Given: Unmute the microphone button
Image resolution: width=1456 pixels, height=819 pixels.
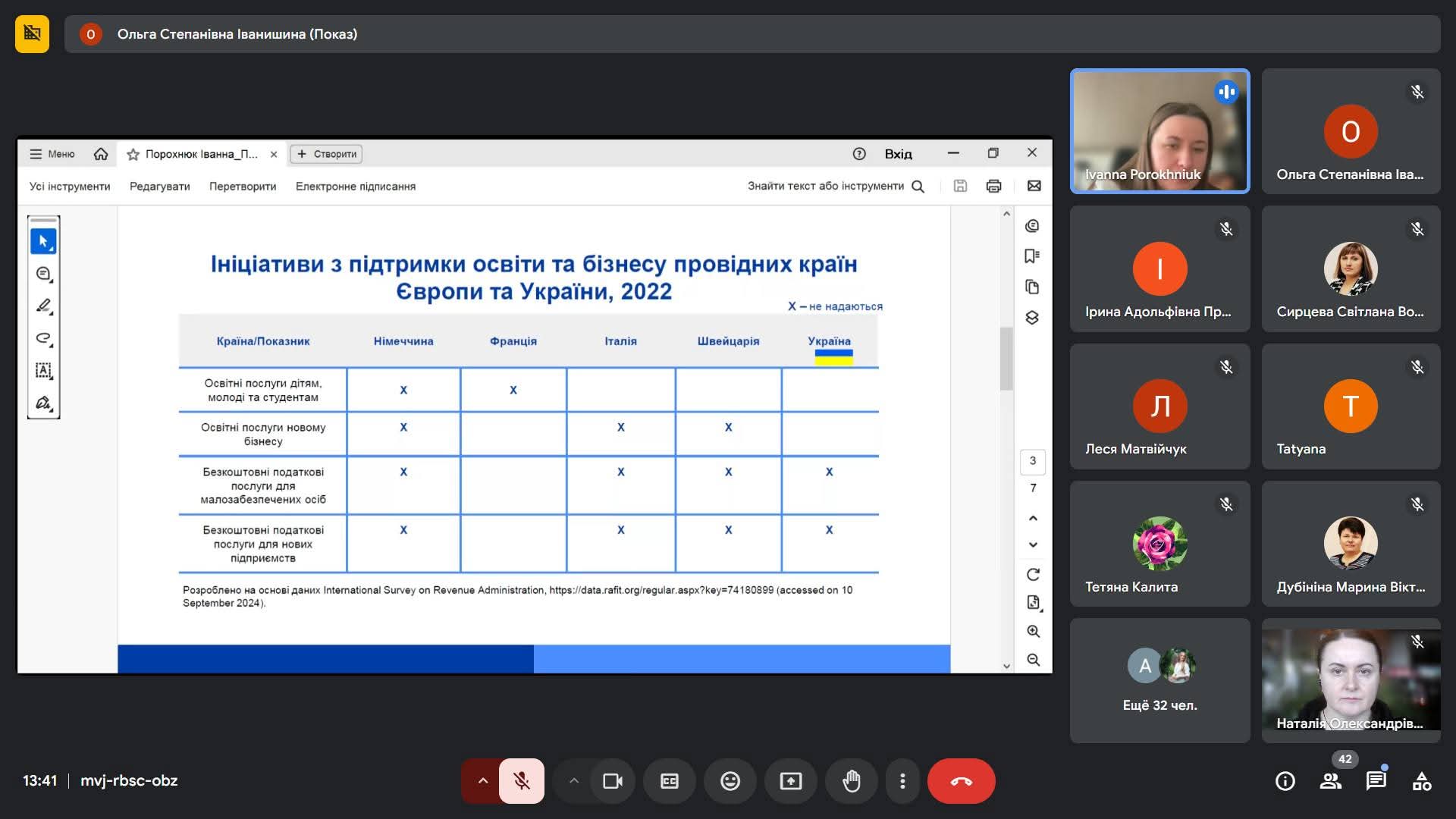Looking at the screenshot, I should (x=522, y=780).
